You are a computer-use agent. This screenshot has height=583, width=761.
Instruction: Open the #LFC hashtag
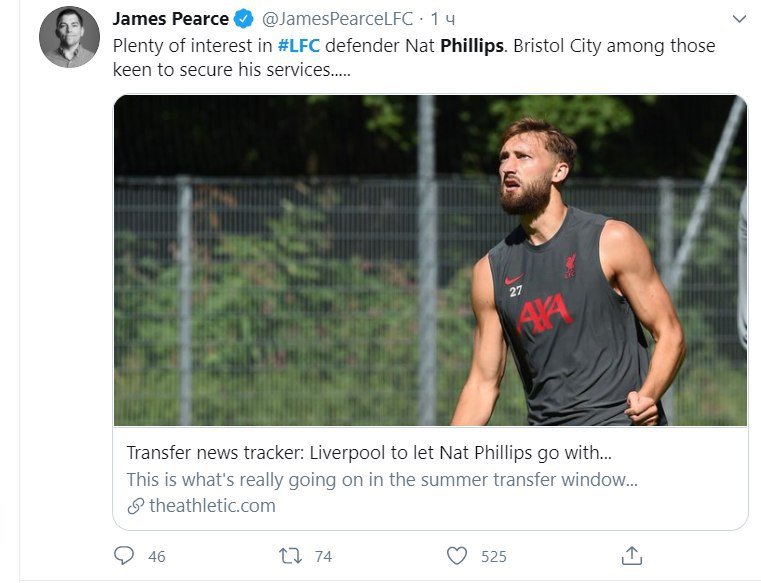pos(298,46)
